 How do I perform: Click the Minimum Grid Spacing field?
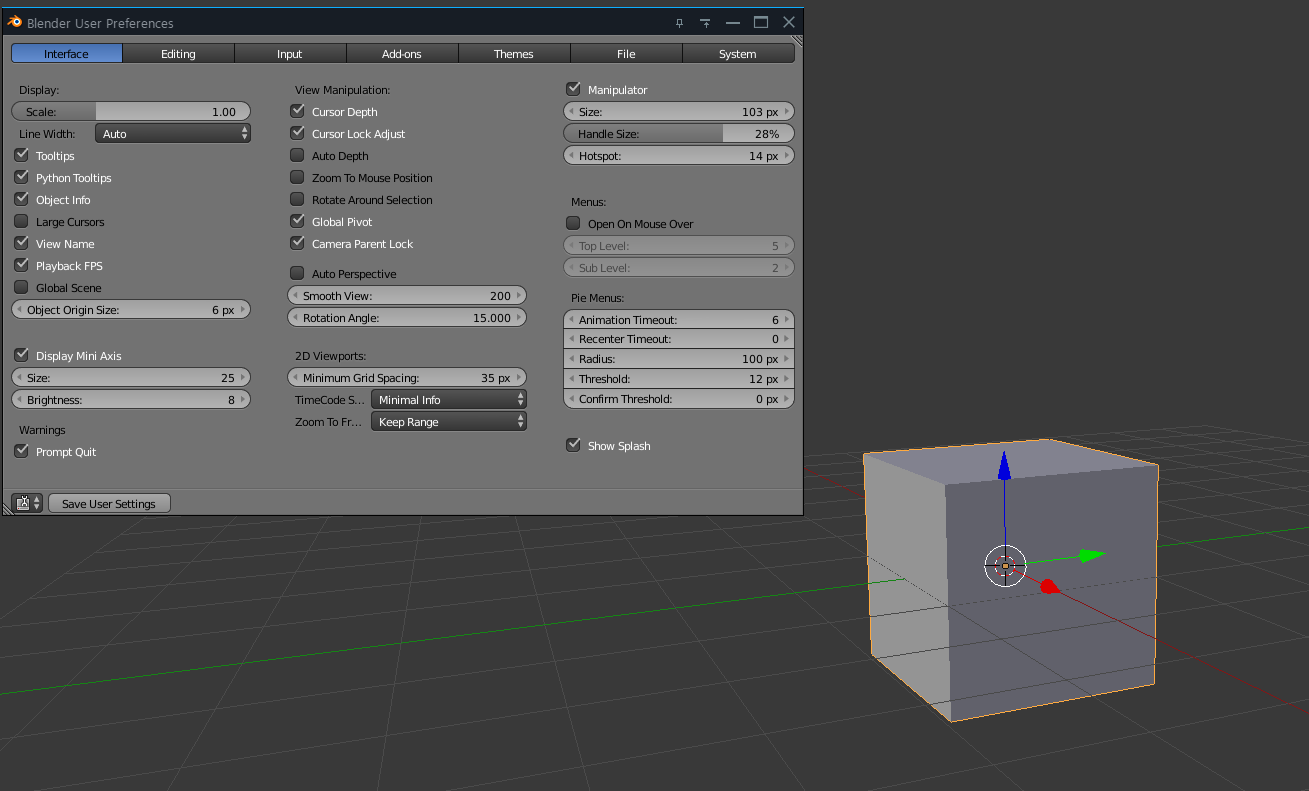[407, 377]
